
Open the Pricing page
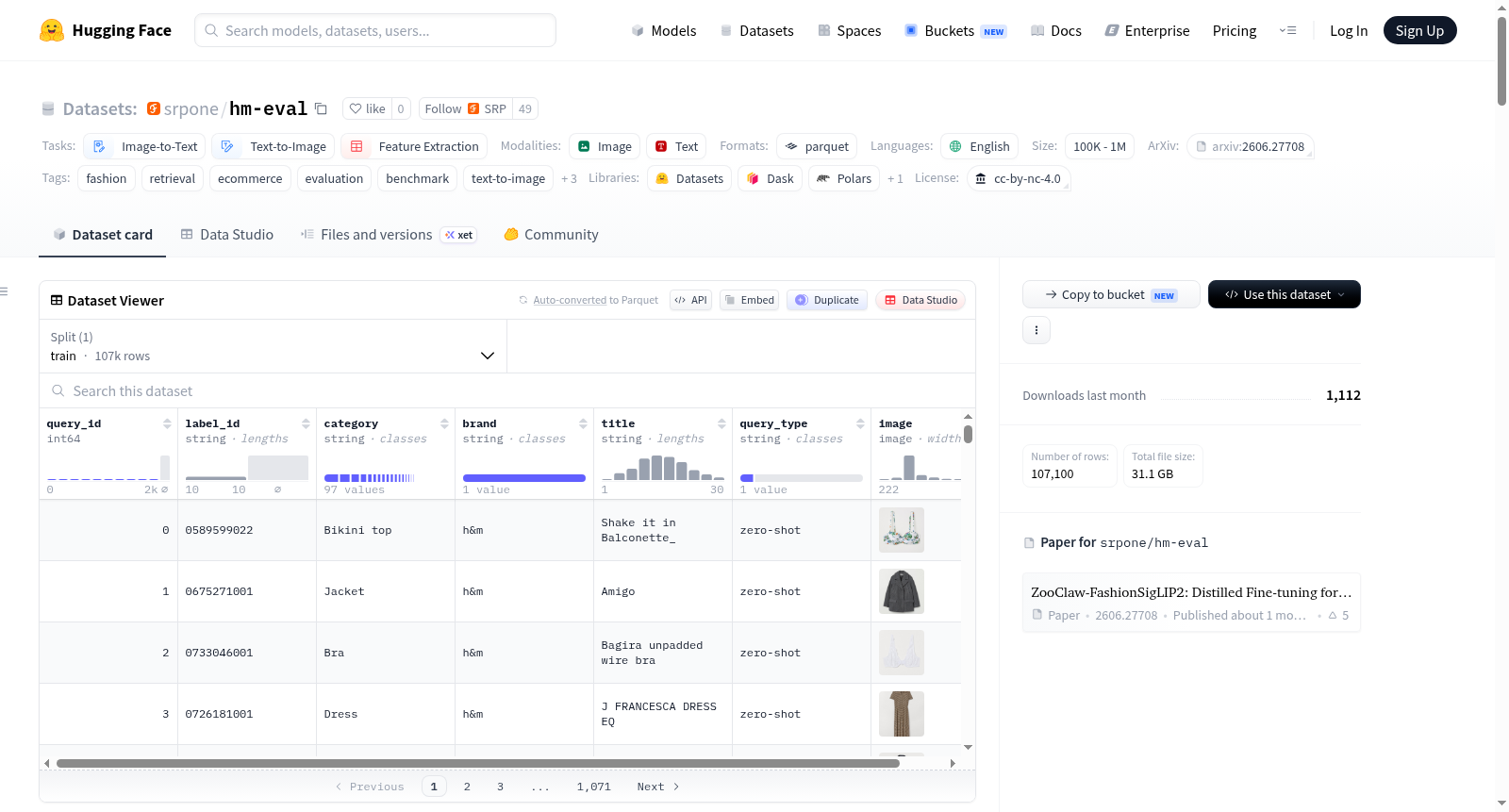1235,30
